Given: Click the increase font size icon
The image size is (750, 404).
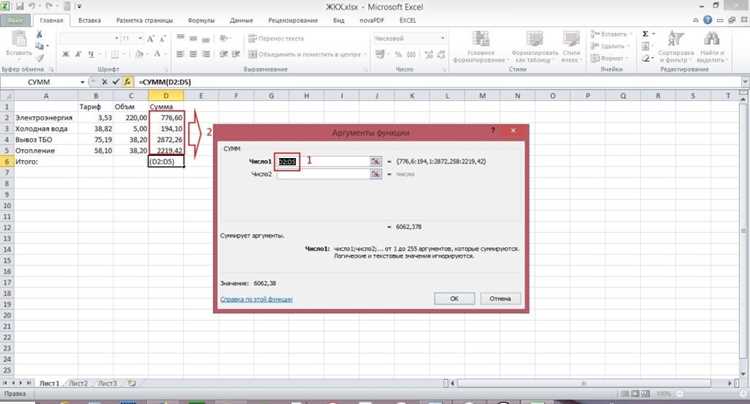Looking at the screenshot, I should tap(151, 38).
